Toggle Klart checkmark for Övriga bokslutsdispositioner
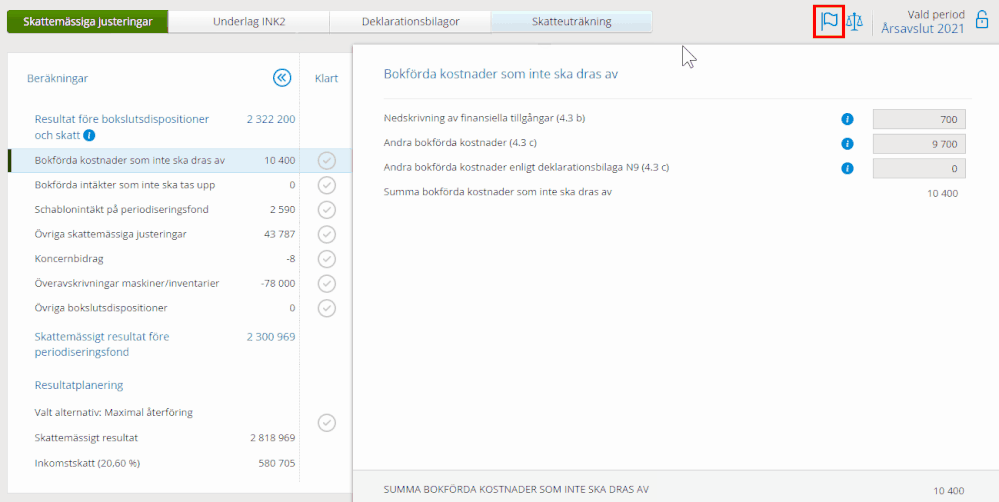The height and width of the screenshot is (502, 999). (x=326, y=308)
